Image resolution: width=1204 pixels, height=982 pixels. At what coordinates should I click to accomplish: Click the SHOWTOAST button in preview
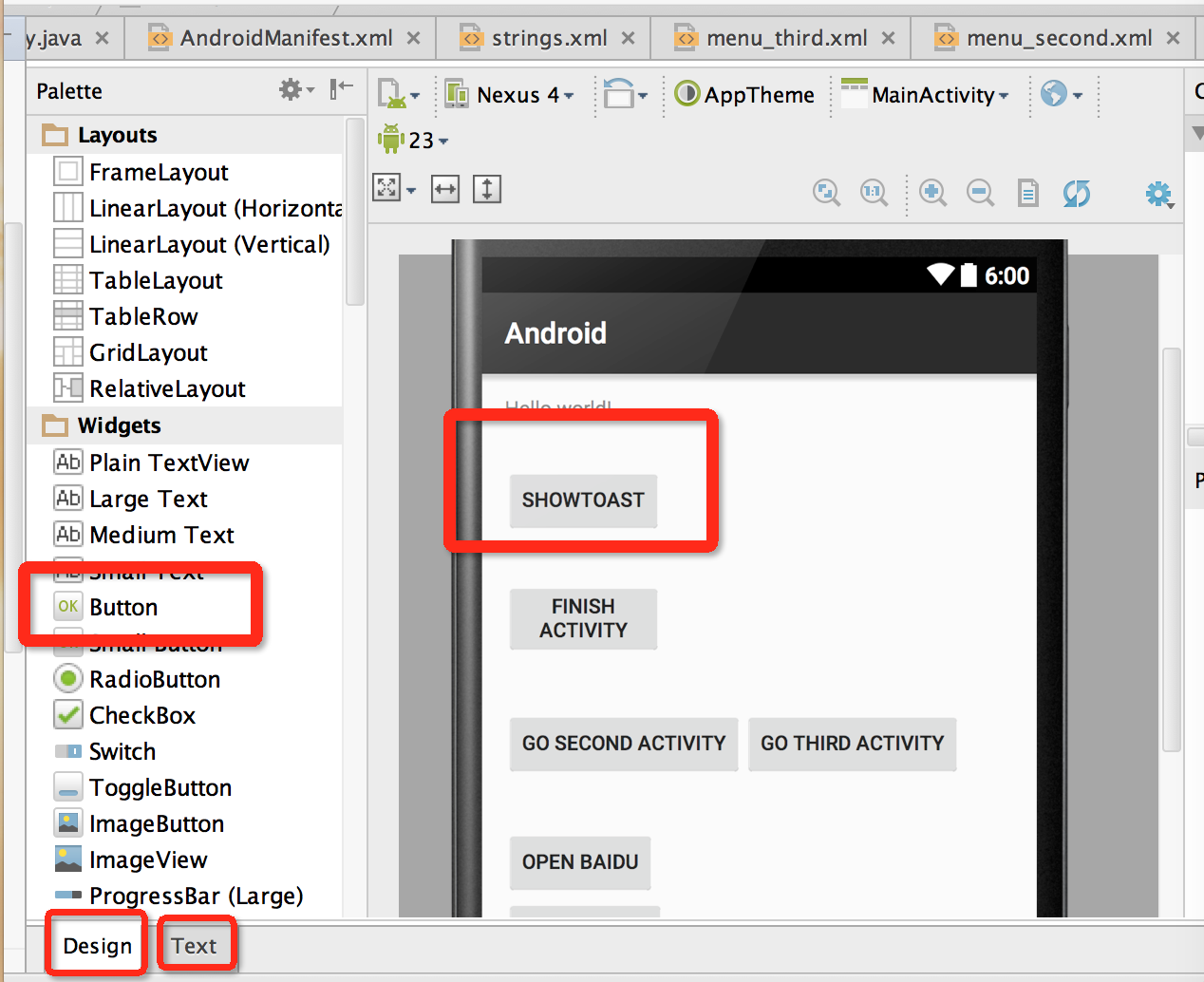[583, 500]
